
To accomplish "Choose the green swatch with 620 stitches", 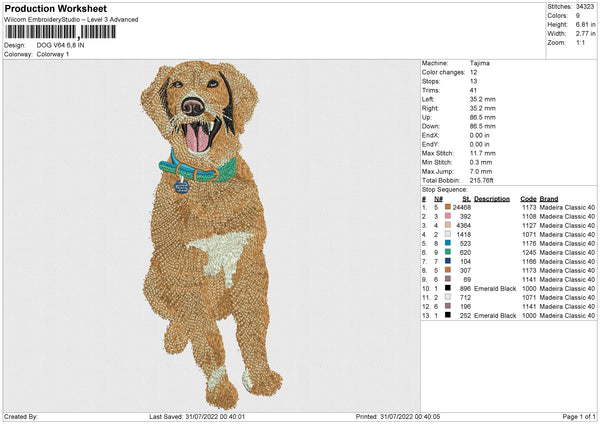I will coord(448,252).
